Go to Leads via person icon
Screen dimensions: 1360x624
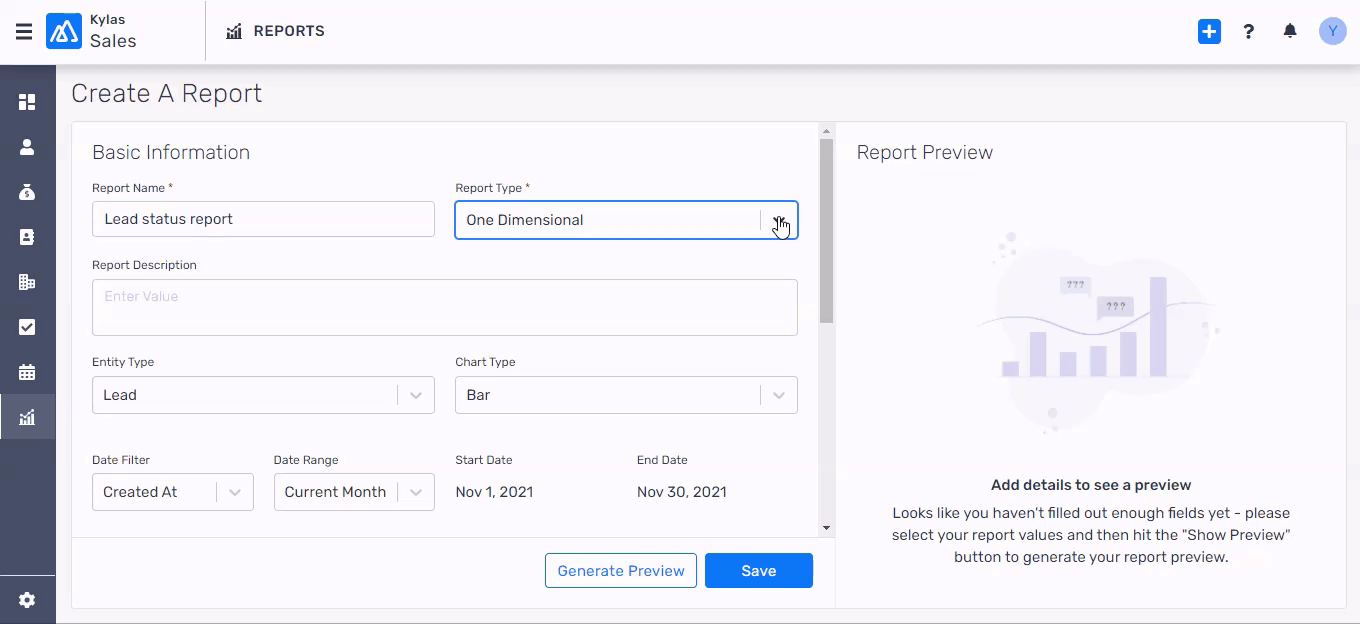click(x=27, y=147)
